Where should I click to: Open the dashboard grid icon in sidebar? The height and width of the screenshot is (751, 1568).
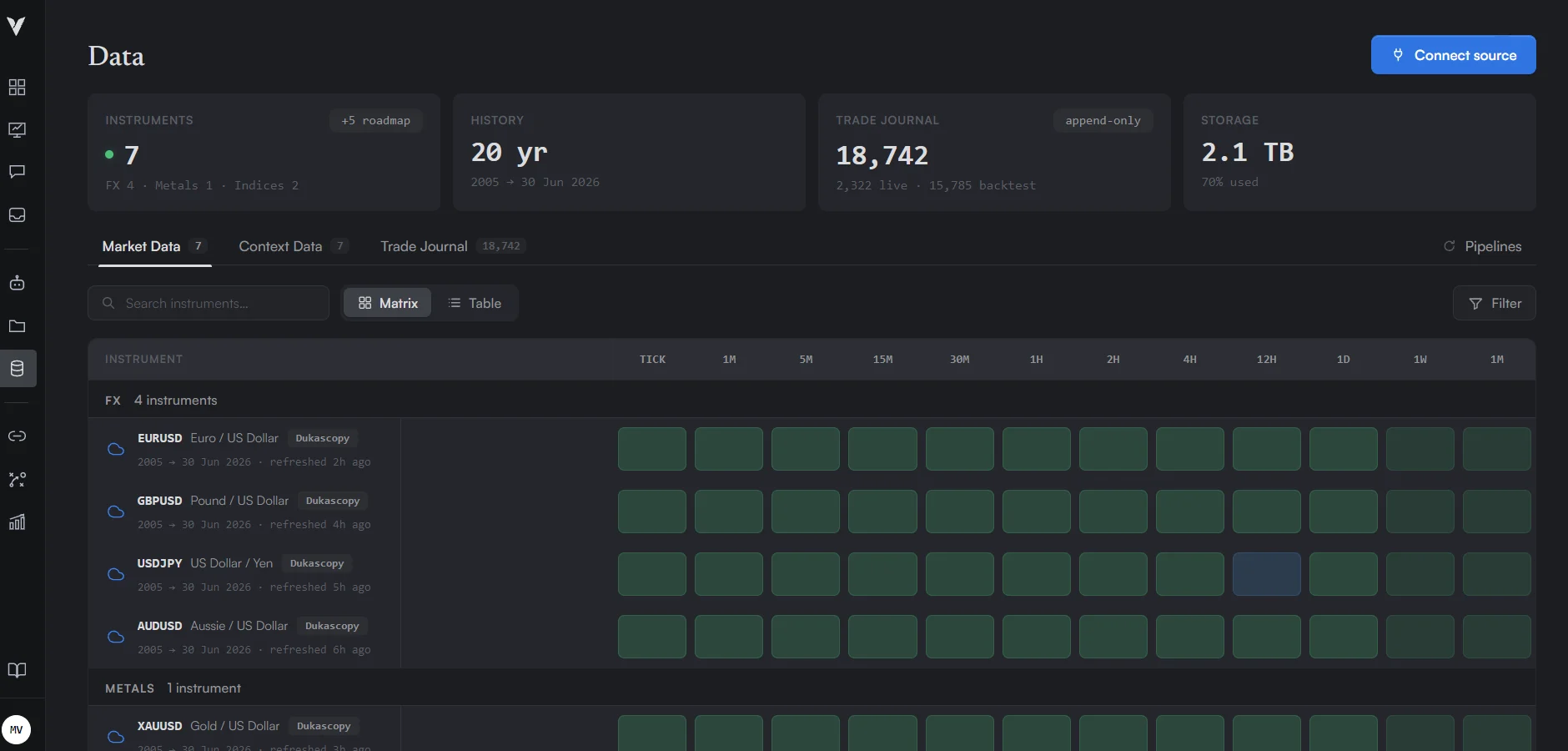[x=17, y=88]
